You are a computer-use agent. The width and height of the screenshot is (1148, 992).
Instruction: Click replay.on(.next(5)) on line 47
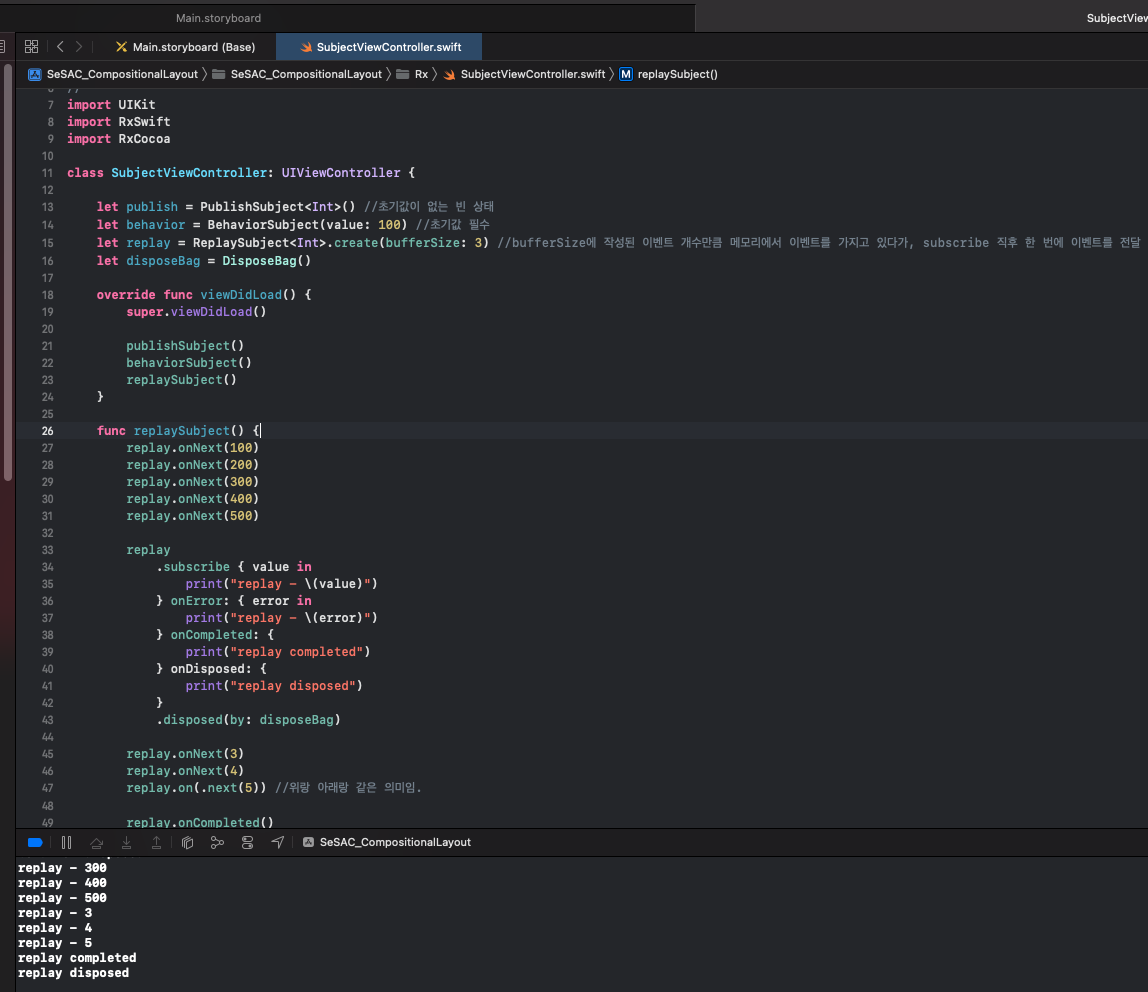click(x=196, y=788)
